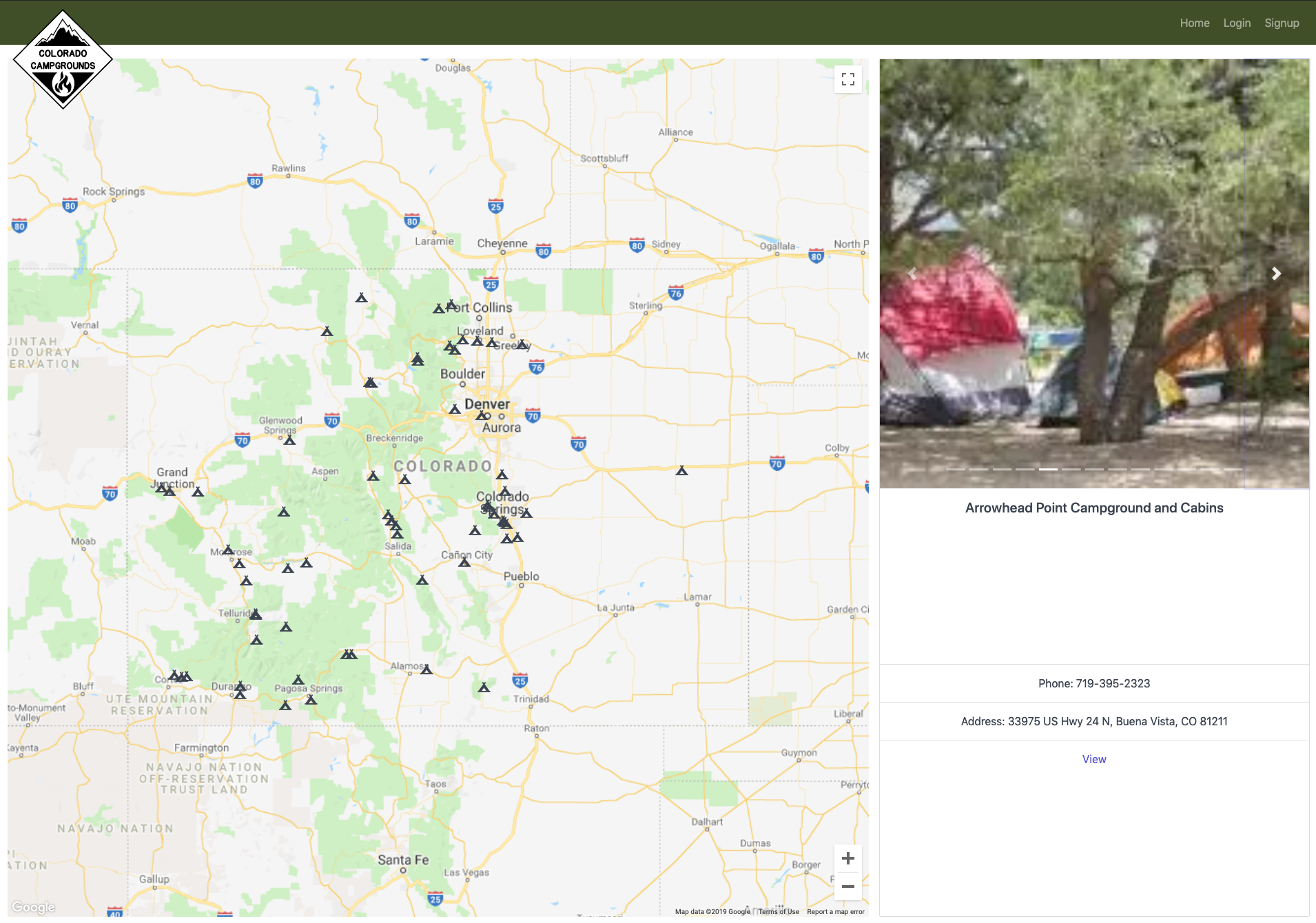Open the Login page

(x=1237, y=23)
